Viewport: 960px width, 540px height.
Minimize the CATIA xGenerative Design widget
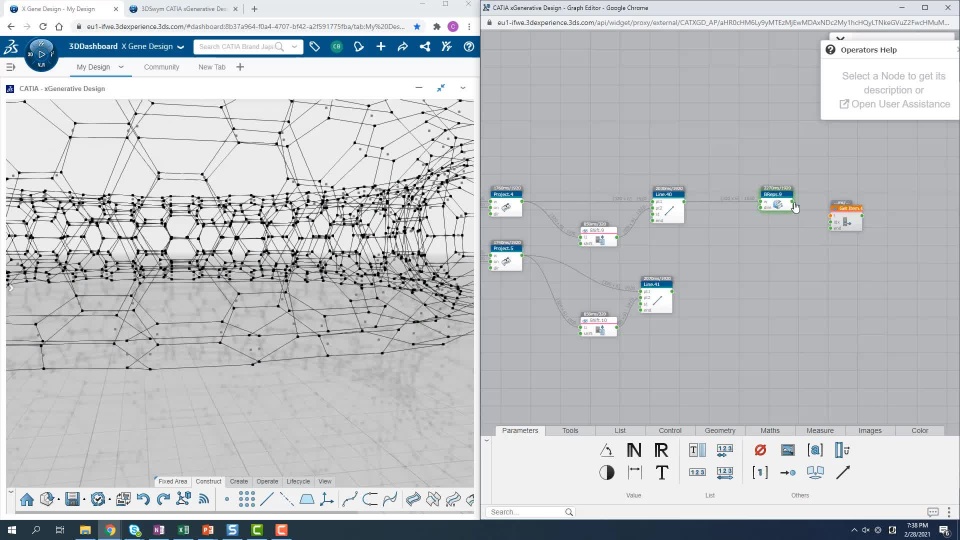pos(419,88)
